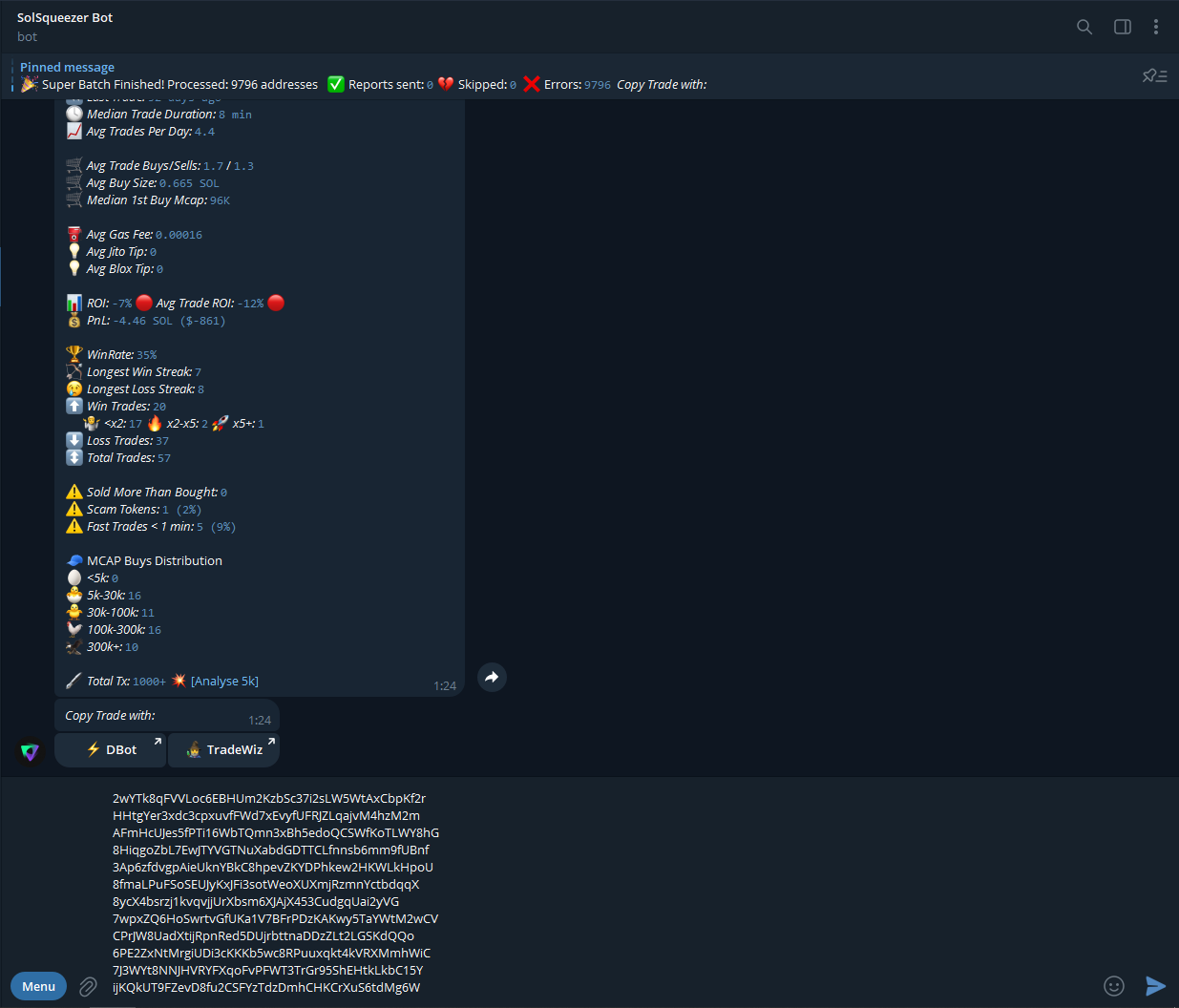1179x1008 pixels.
Task: Open the emoji picker
Action: tap(1114, 986)
